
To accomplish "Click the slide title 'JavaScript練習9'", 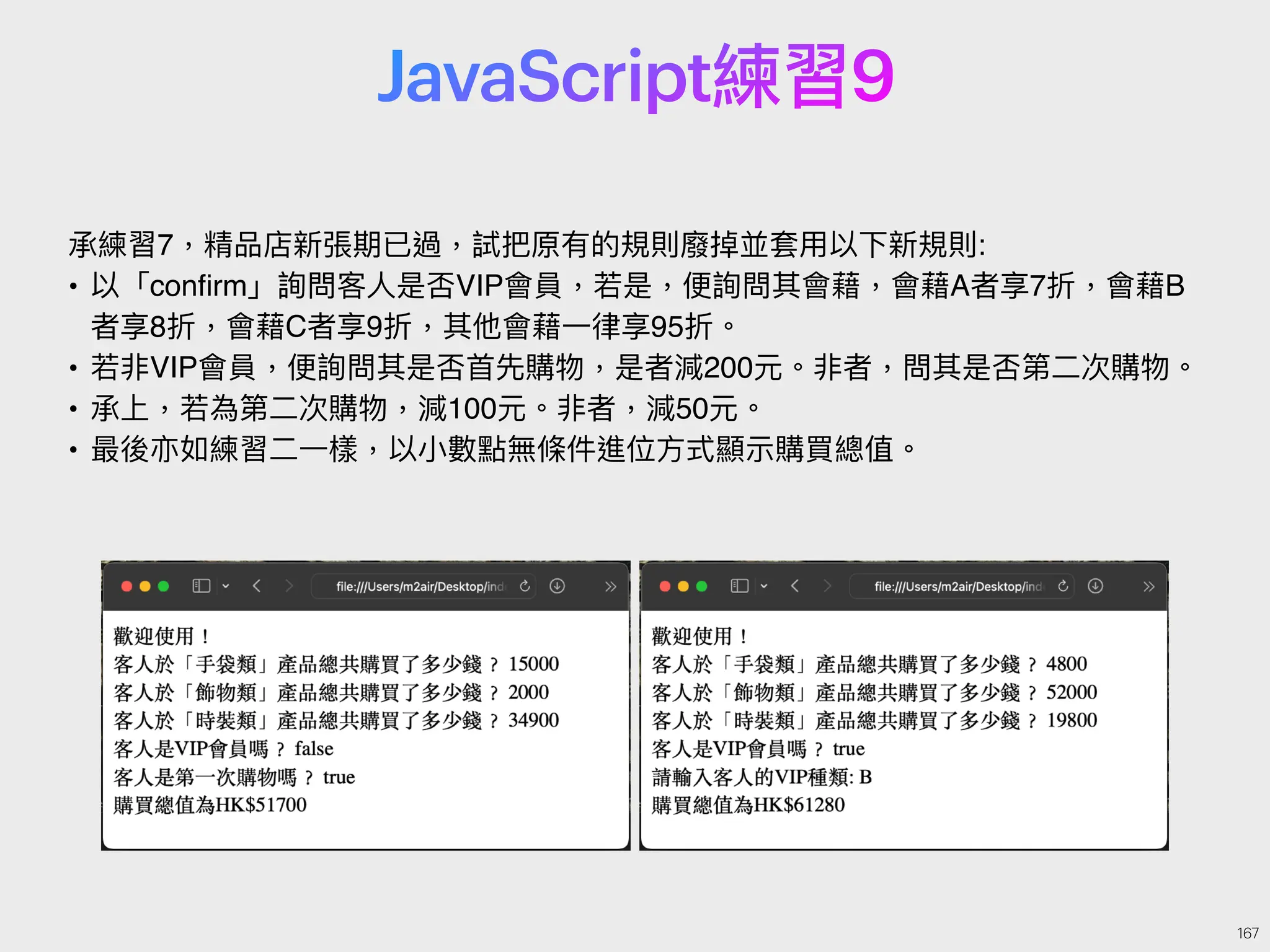I will point(635,76).
